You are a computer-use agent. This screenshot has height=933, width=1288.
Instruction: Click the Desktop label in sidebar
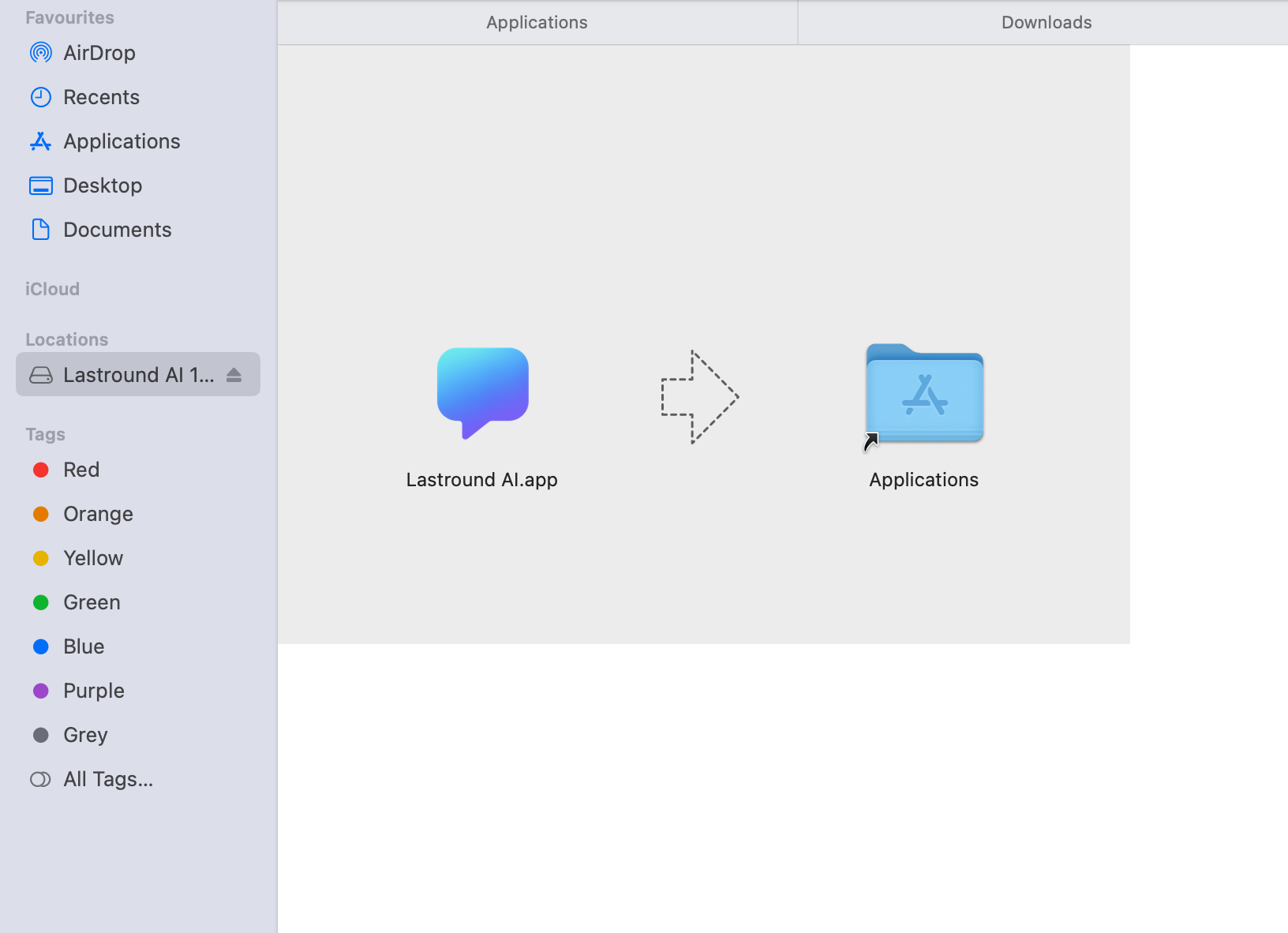click(103, 185)
